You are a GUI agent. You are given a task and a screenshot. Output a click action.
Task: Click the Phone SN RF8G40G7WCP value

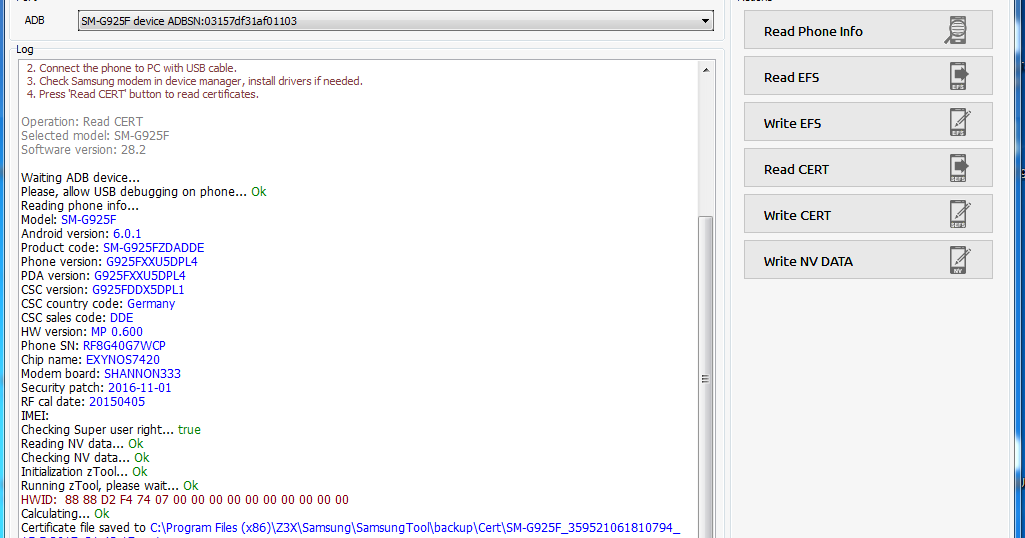click(124, 346)
